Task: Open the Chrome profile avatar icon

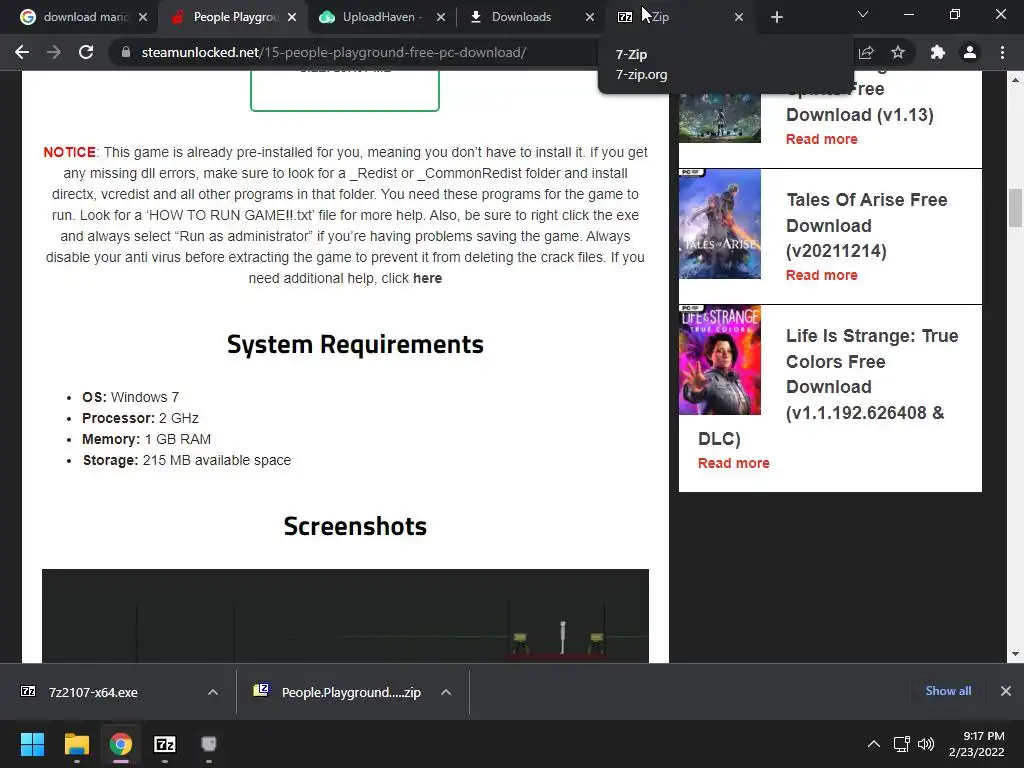Action: pos(970,52)
